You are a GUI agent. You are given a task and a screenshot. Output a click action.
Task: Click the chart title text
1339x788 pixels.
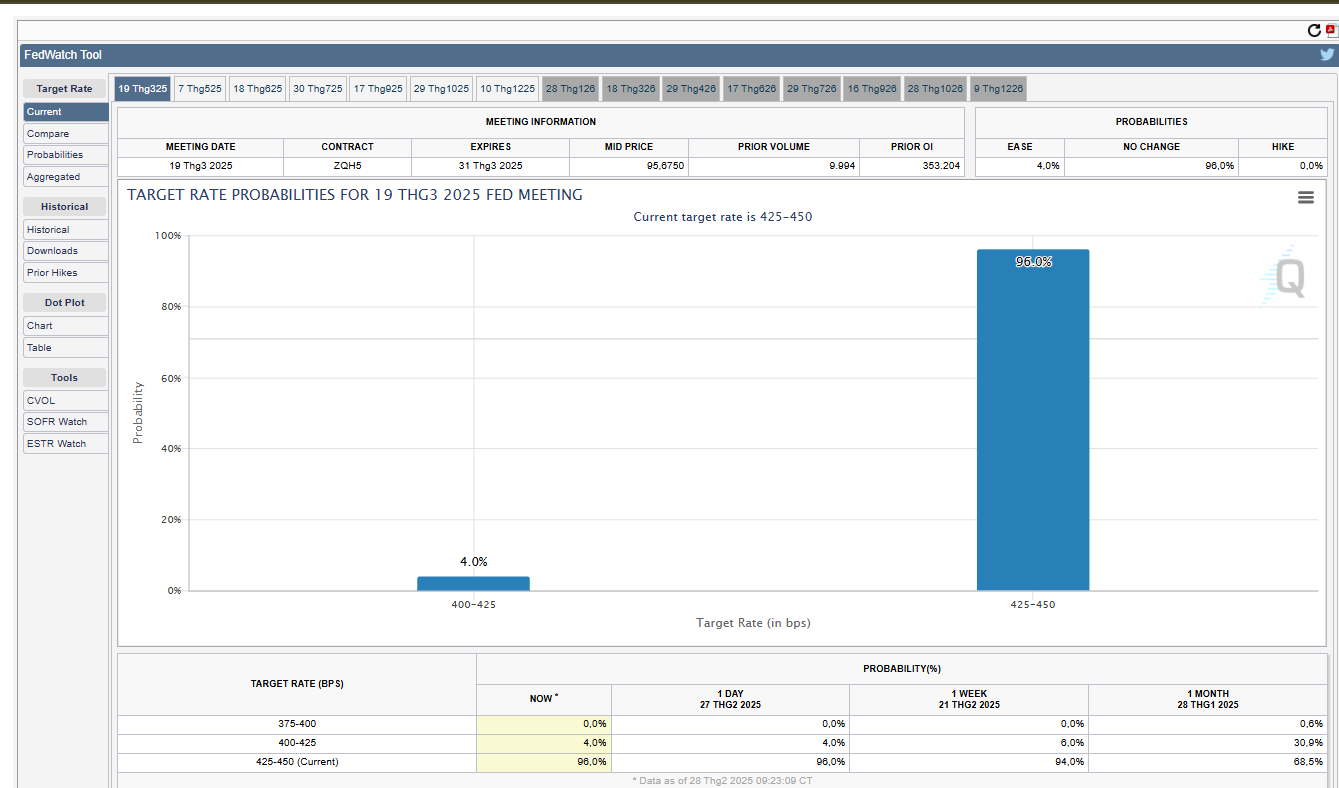tap(355, 195)
